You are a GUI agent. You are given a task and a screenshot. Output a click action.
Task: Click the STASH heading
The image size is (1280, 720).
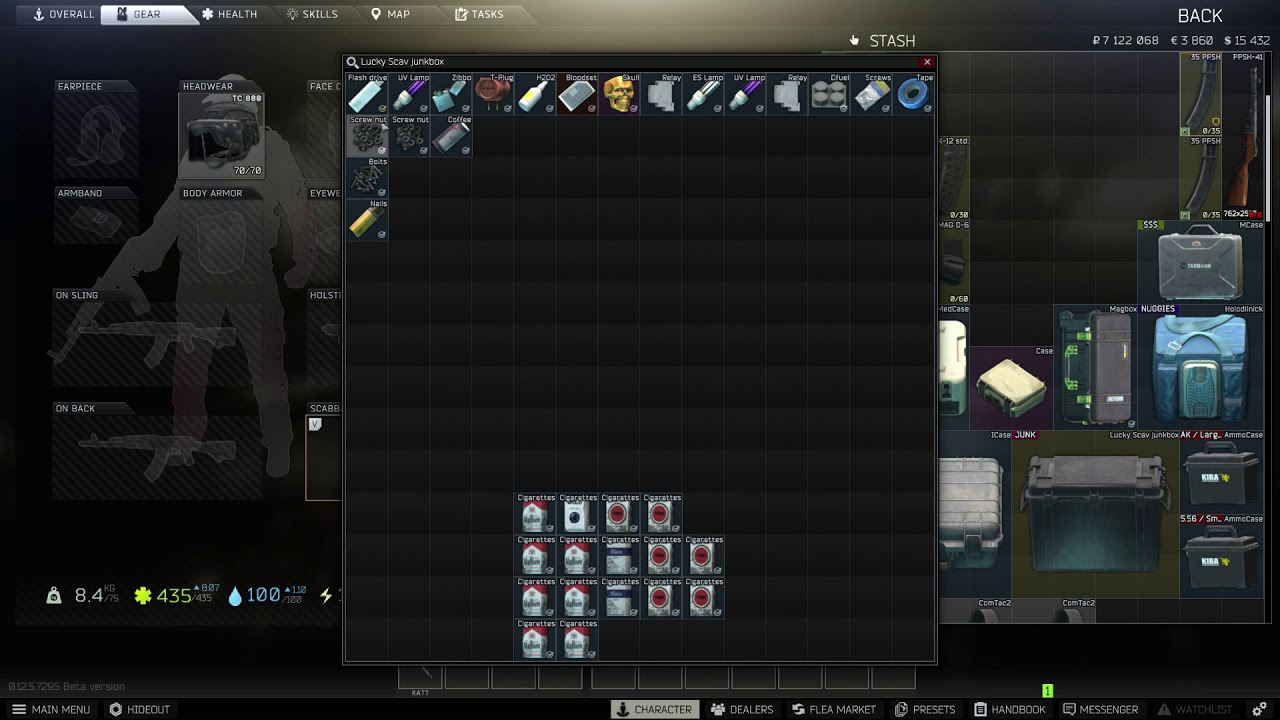(x=892, y=41)
